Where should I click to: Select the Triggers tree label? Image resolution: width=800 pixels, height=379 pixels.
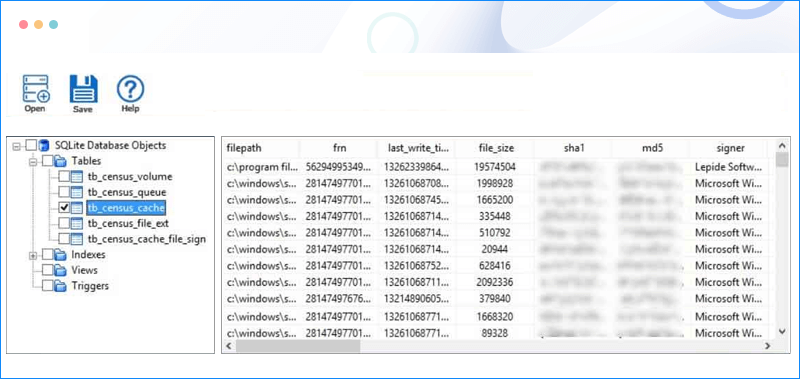[90, 286]
